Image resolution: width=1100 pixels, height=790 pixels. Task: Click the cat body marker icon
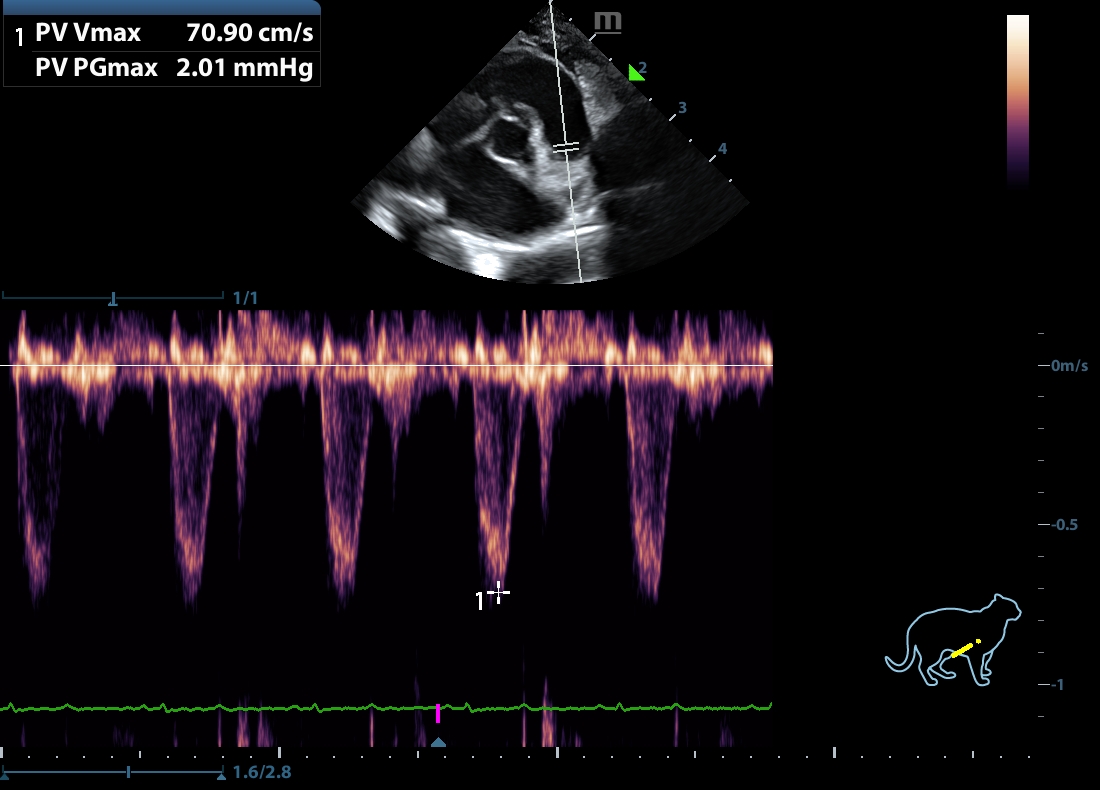pyautogui.click(x=953, y=641)
